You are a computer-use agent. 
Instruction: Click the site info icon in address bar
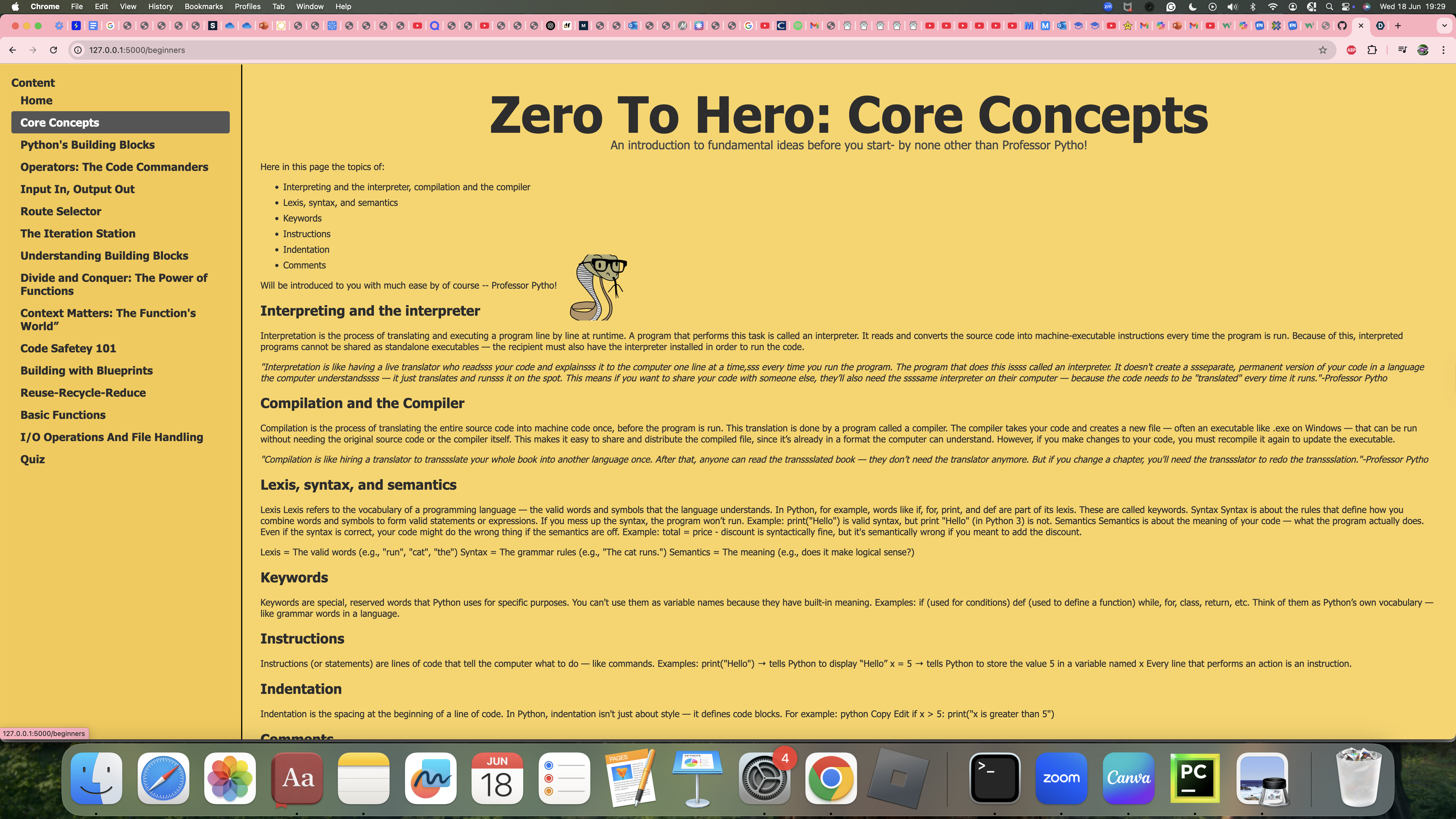coord(78,50)
